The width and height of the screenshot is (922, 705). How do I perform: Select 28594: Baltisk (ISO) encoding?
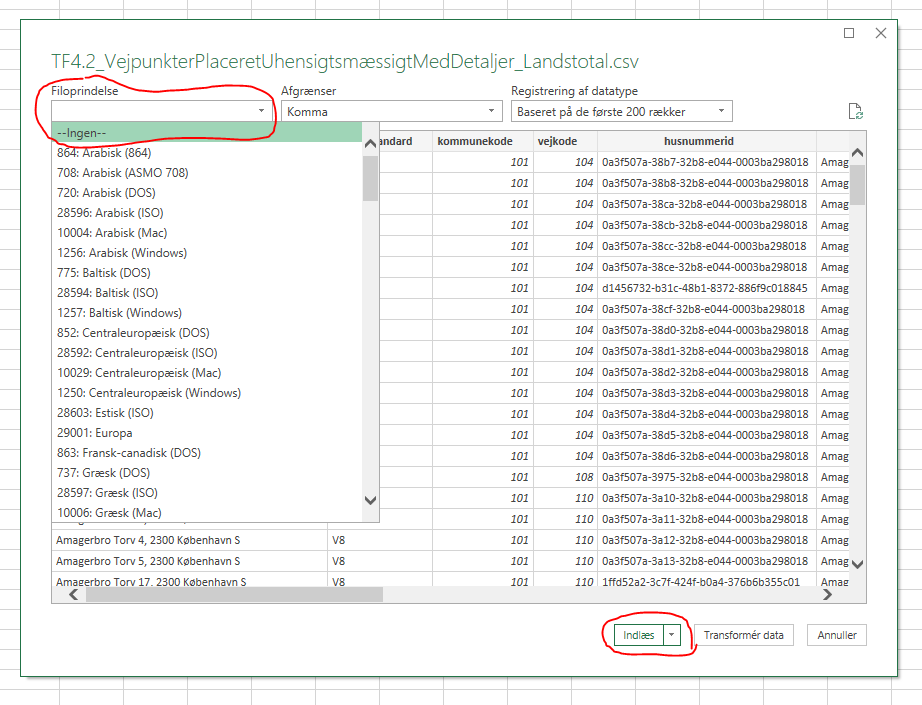[x=206, y=293]
